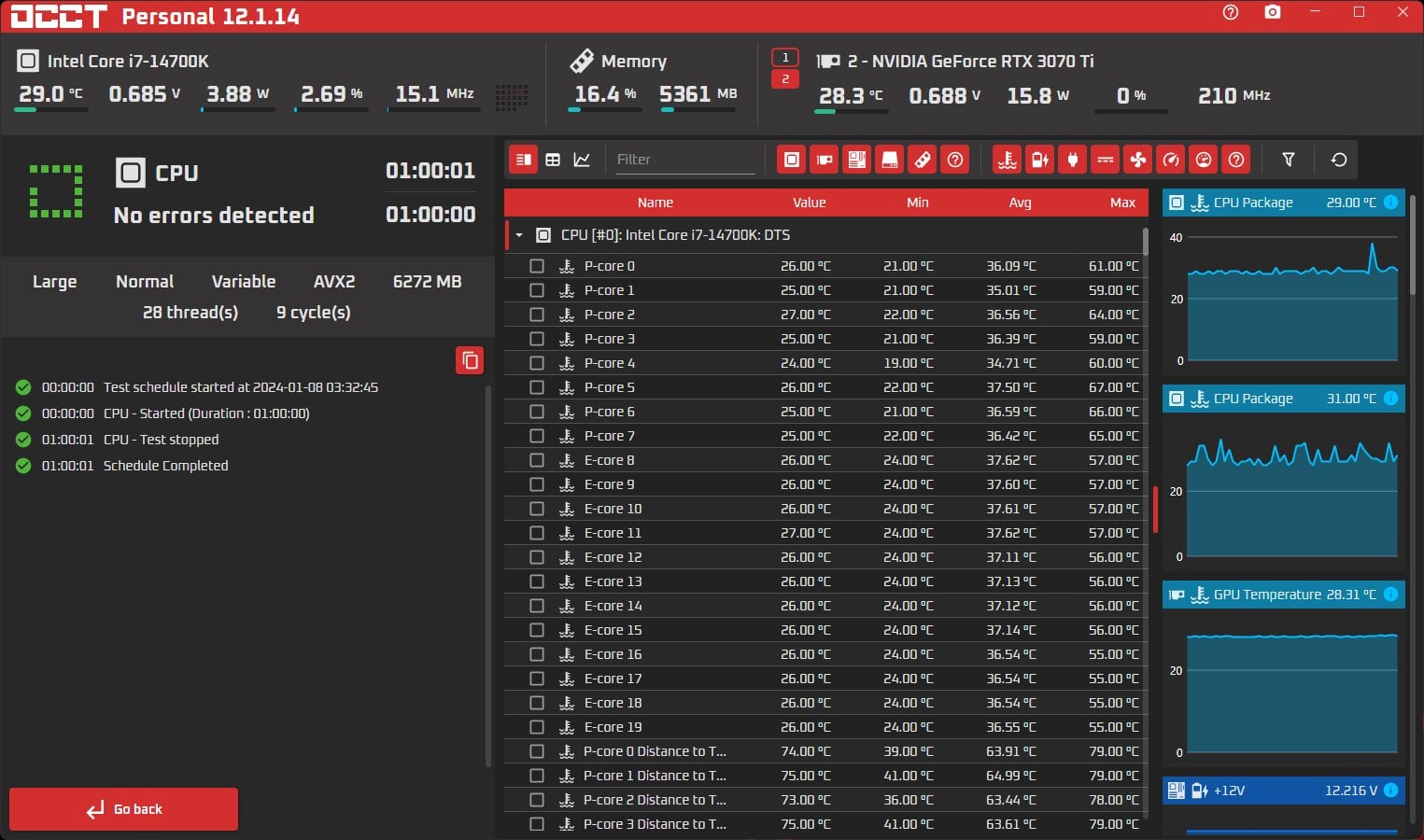Toggle the usage gauge sensor filter

(1204, 160)
